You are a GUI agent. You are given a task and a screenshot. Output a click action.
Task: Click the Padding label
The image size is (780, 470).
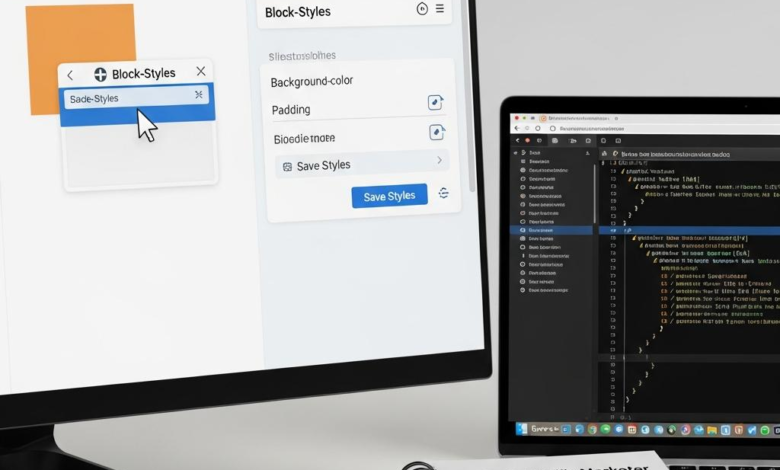tap(291, 110)
